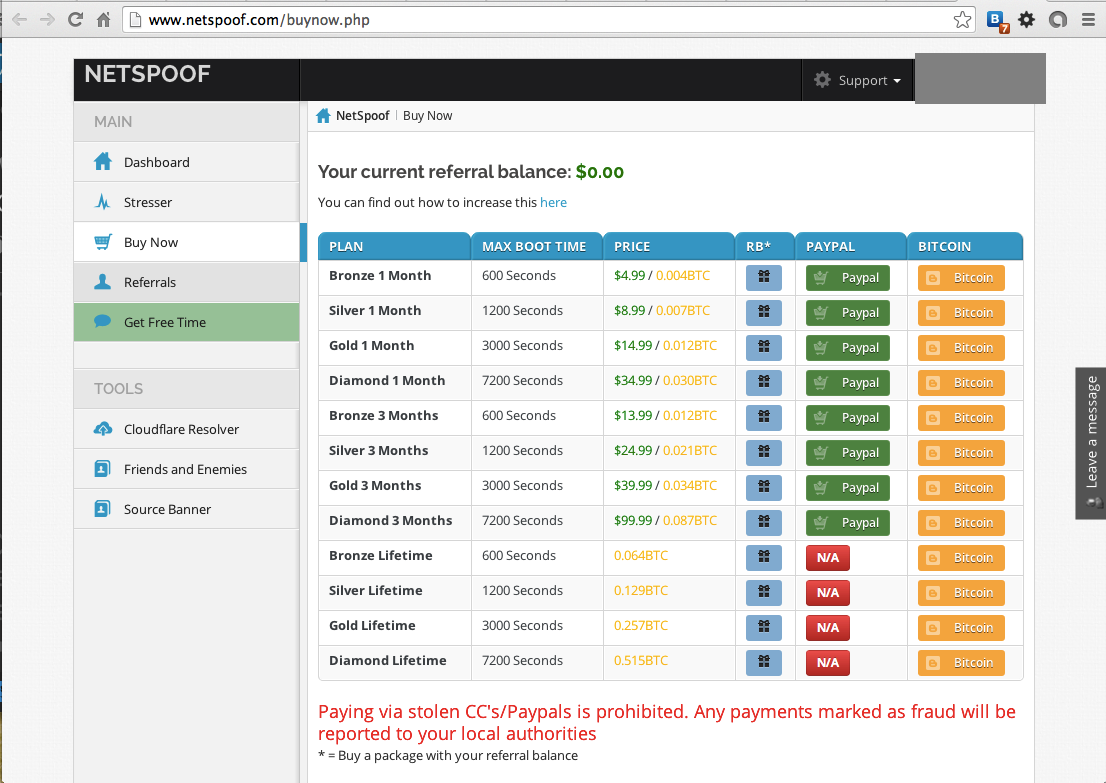Click gift icon for Gold 1 Month
This screenshot has height=783, width=1106.
click(764, 347)
